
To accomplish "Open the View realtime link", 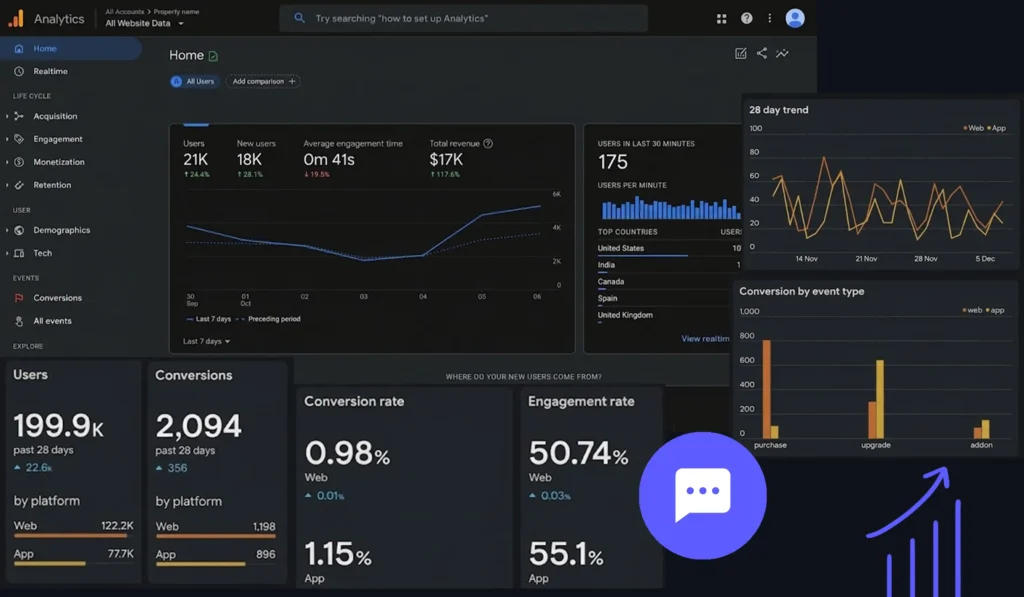I will (x=706, y=339).
